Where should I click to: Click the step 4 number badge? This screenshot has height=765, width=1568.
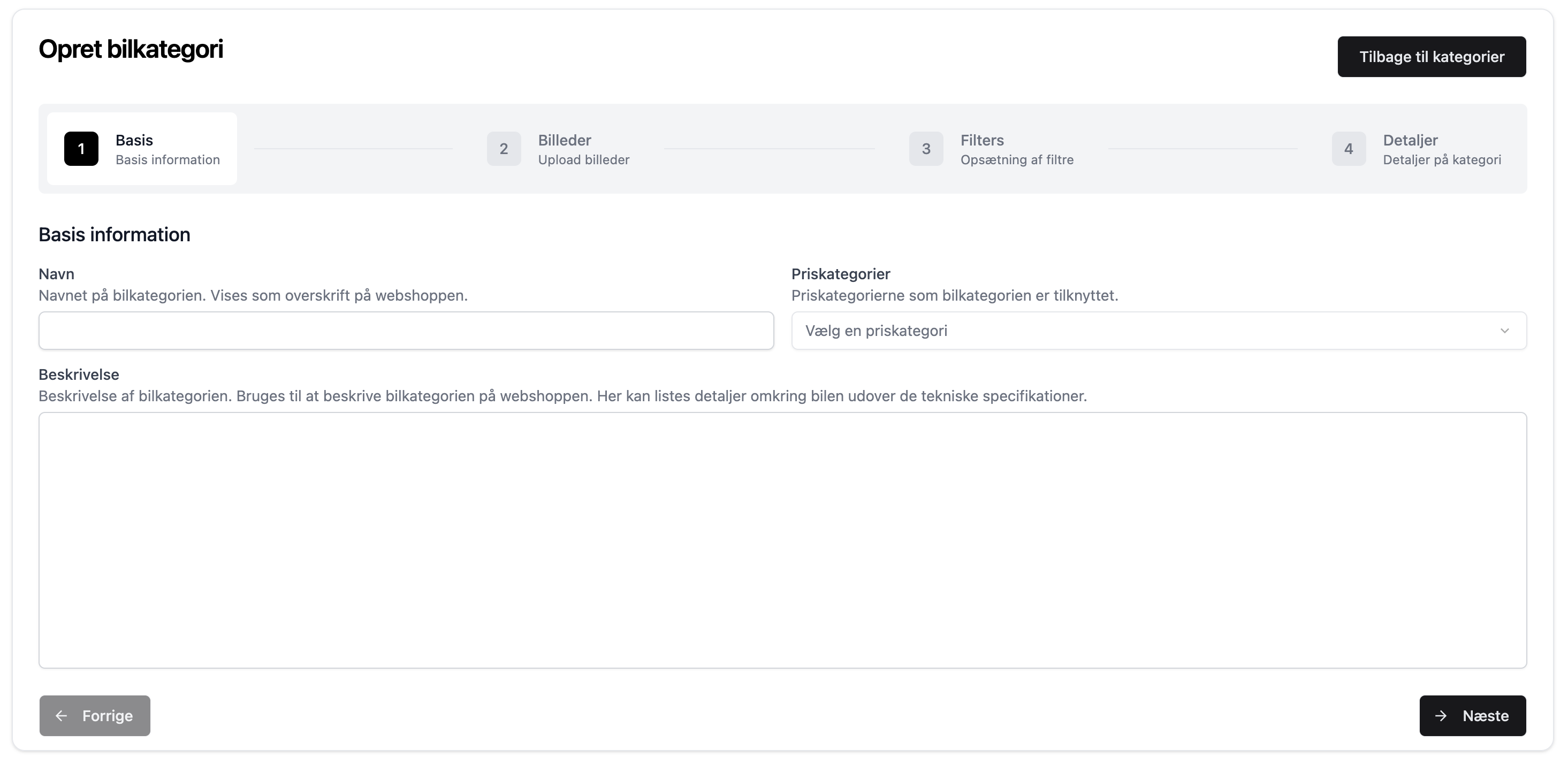(x=1348, y=149)
